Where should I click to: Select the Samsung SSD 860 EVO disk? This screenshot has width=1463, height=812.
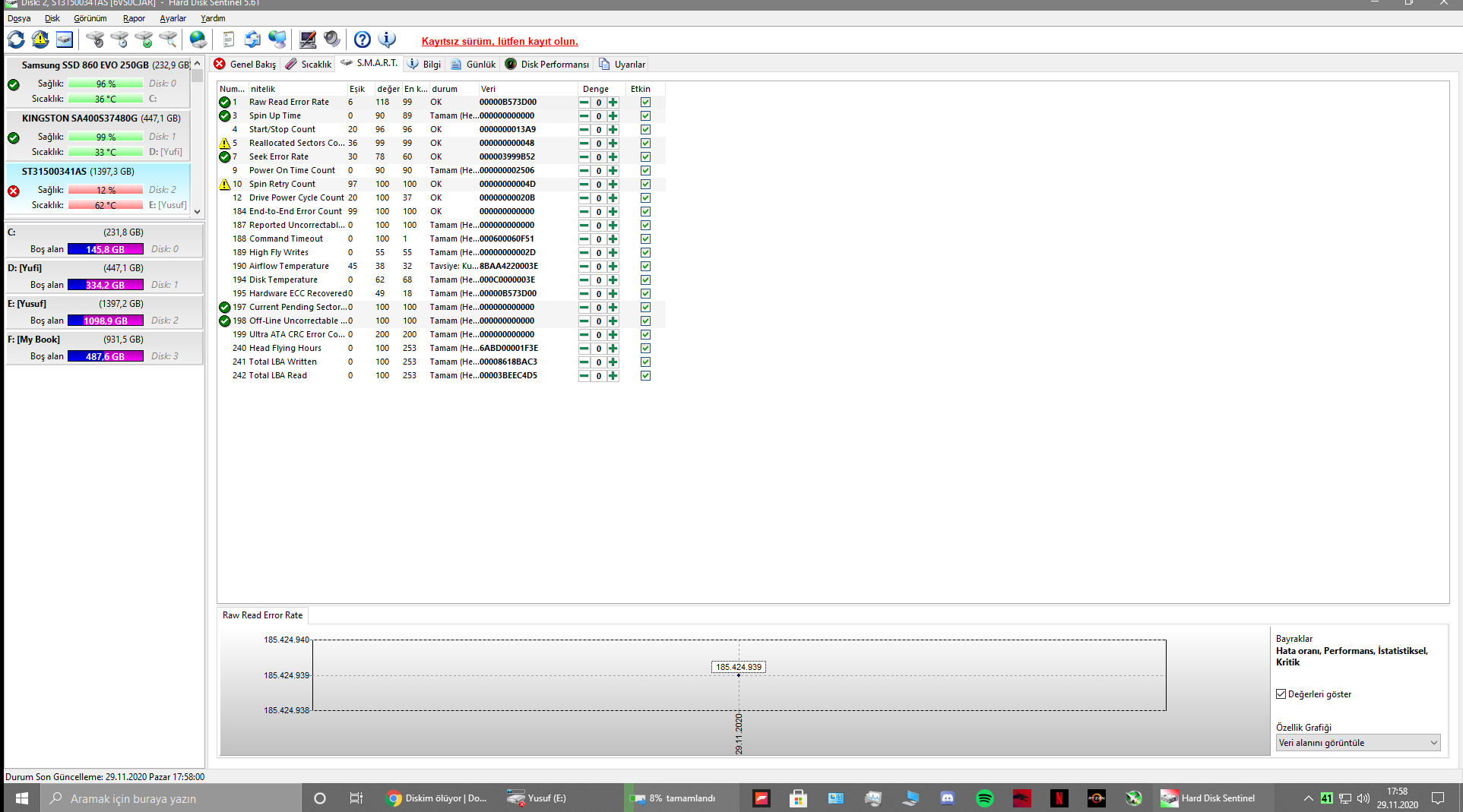98,81
